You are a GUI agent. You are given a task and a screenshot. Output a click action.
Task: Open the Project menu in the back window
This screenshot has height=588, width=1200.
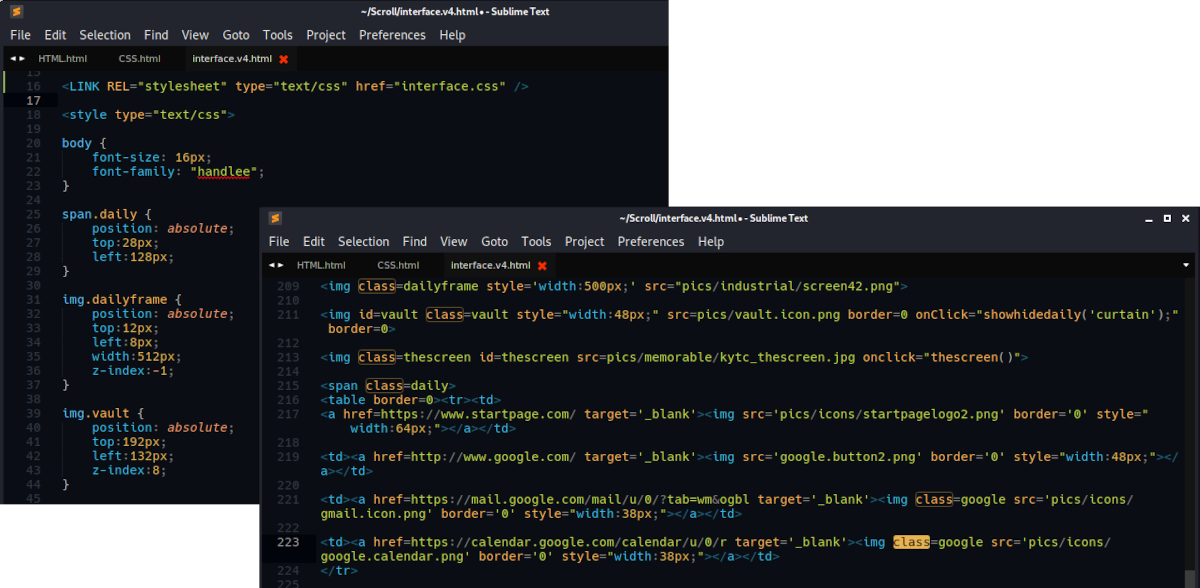tap(326, 35)
